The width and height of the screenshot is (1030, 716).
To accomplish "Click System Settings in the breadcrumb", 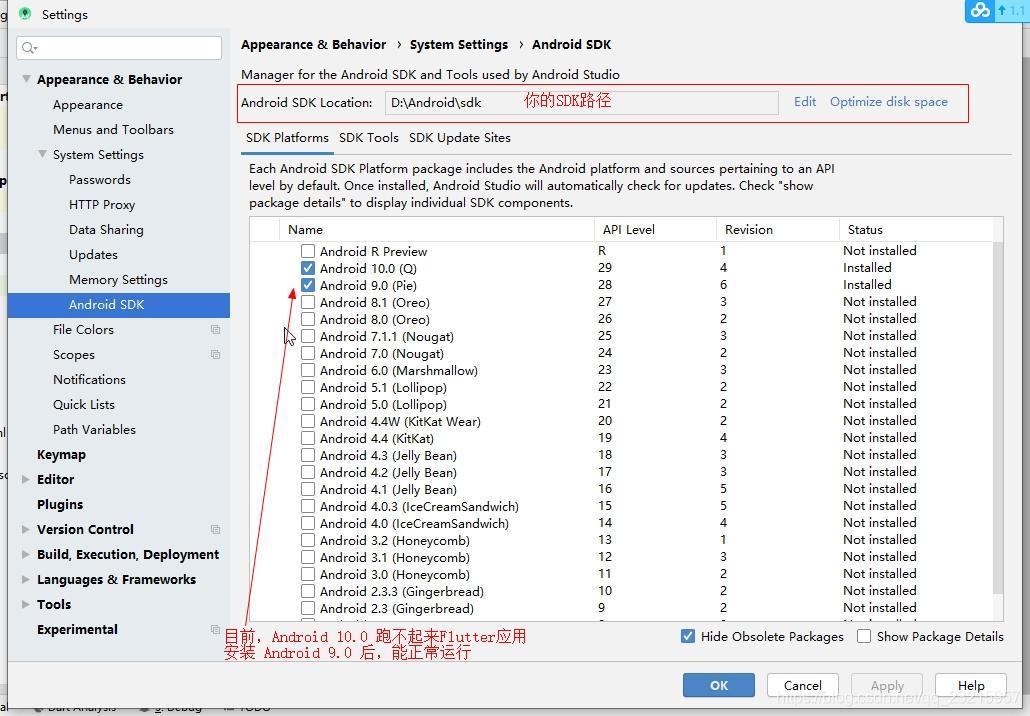I will (x=459, y=45).
